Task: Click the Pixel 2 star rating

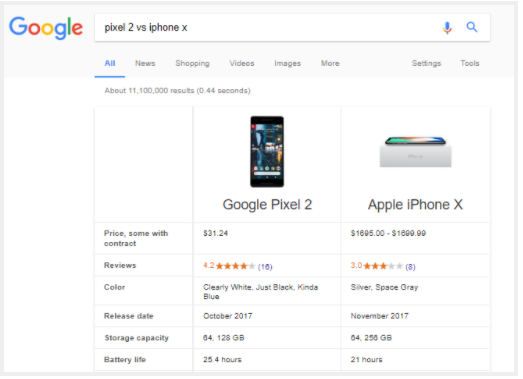Action: pyautogui.click(x=235, y=266)
